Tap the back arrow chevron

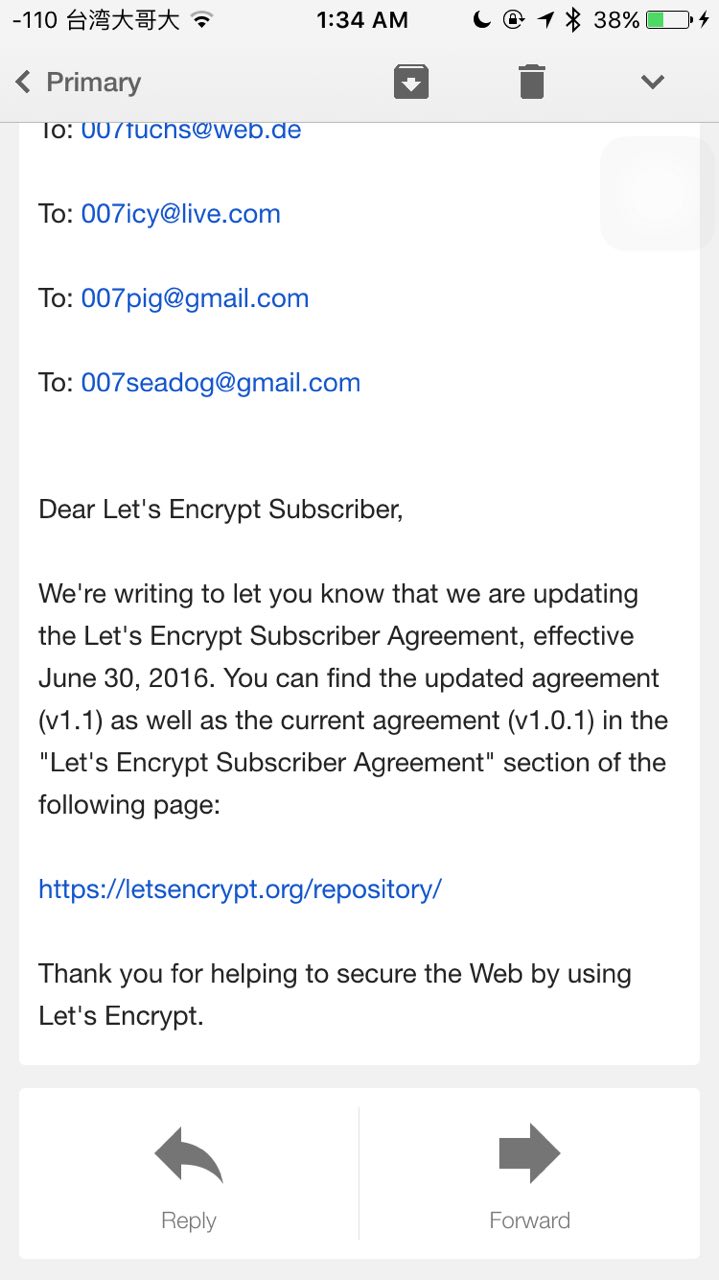point(23,82)
